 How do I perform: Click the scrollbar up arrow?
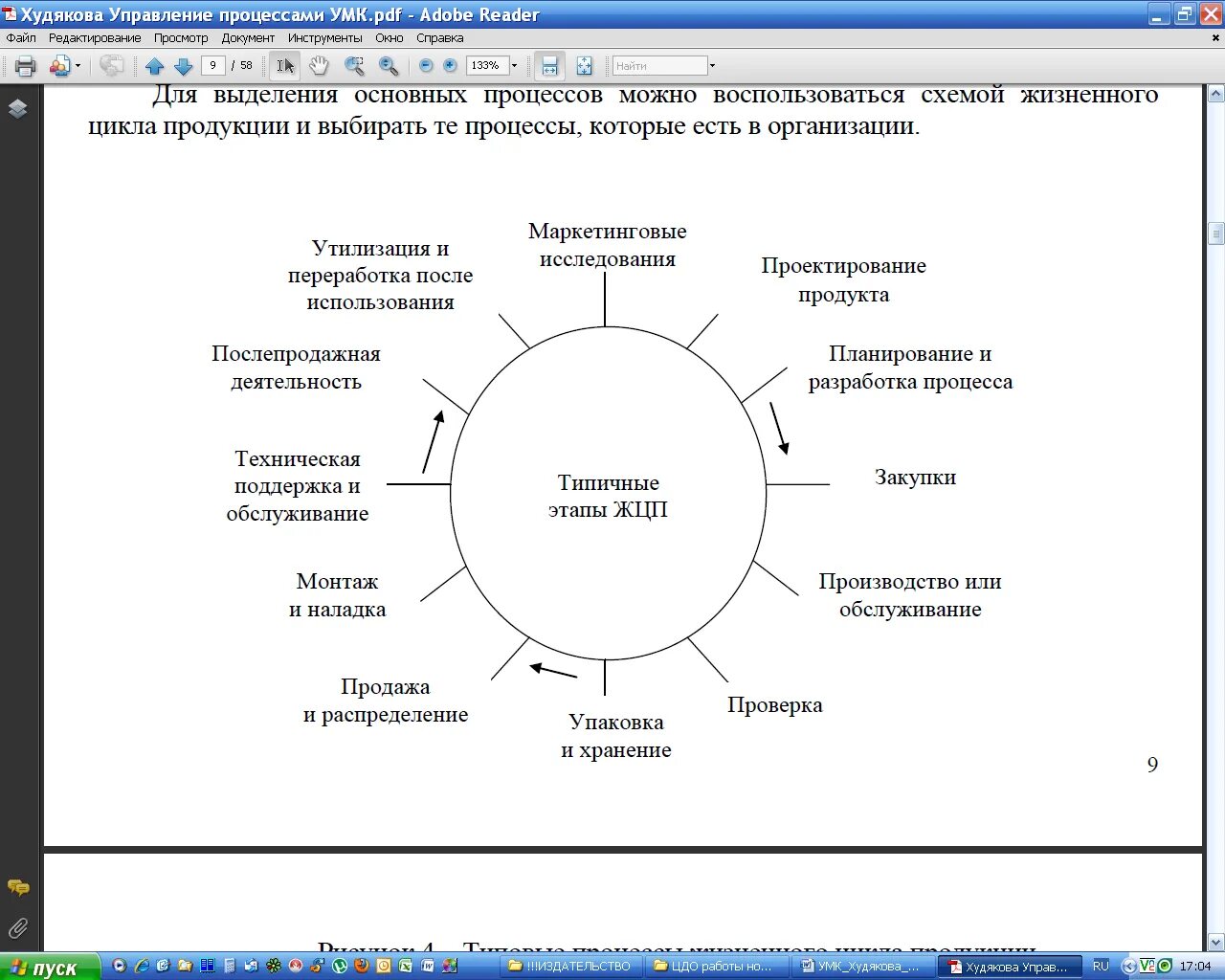click(x=1216, y=94)
